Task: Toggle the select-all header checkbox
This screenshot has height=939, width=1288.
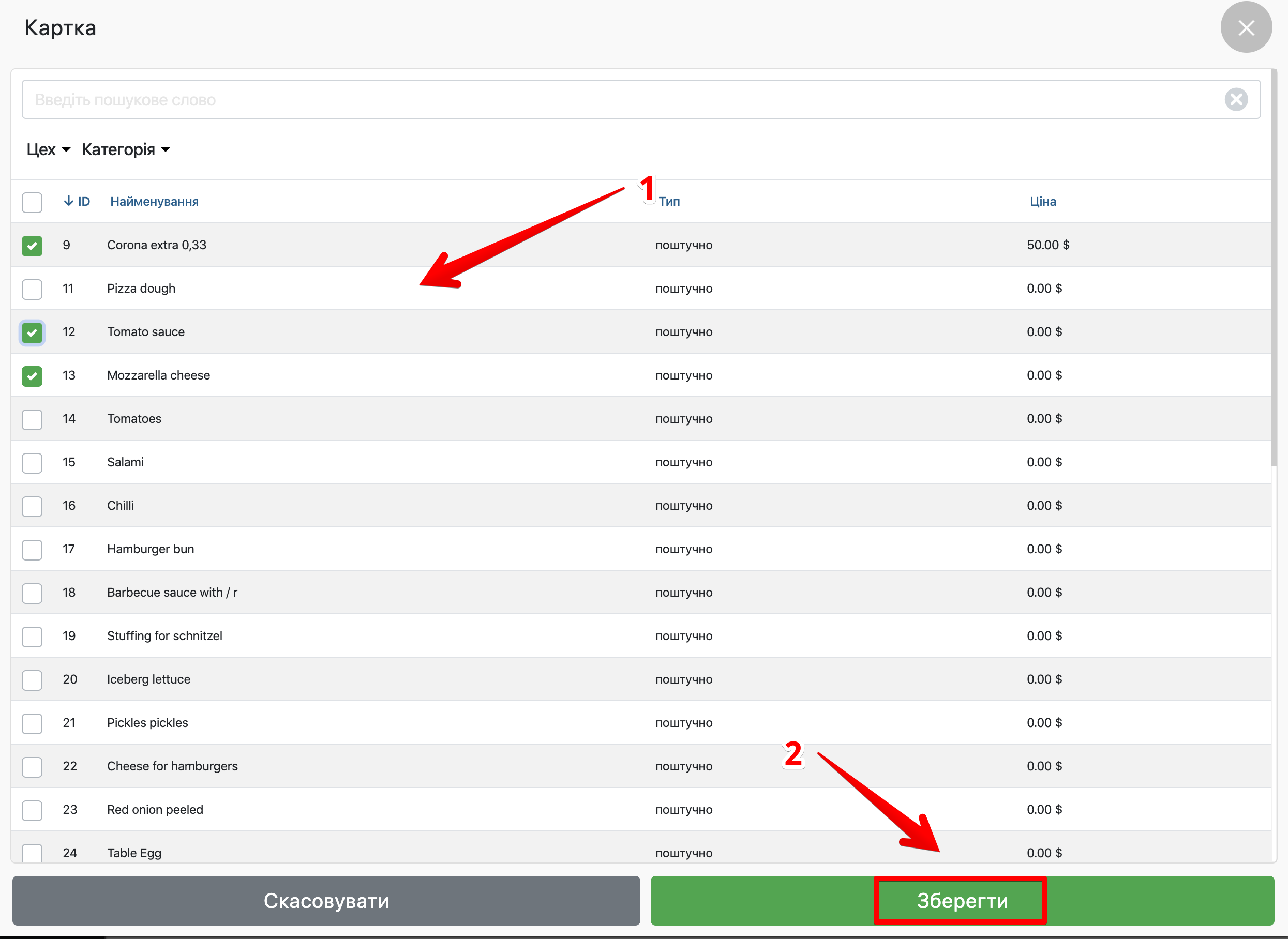Action: pos(32,202)
